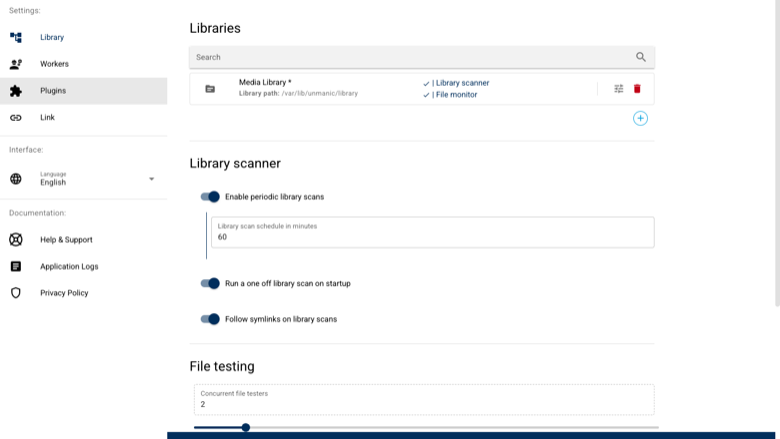Open the Library settings page

point(84,37)
